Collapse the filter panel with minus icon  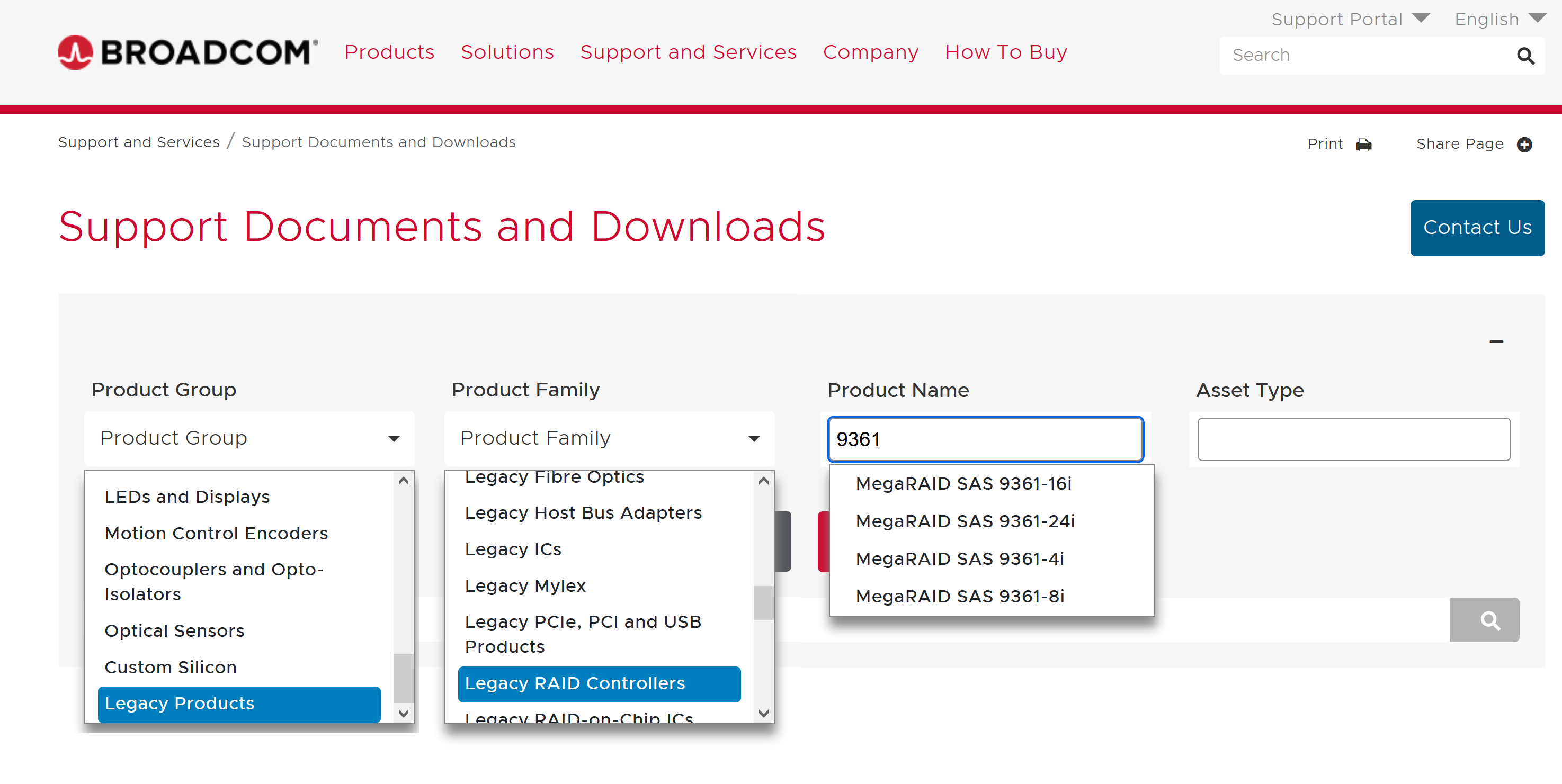(1496, 342)
